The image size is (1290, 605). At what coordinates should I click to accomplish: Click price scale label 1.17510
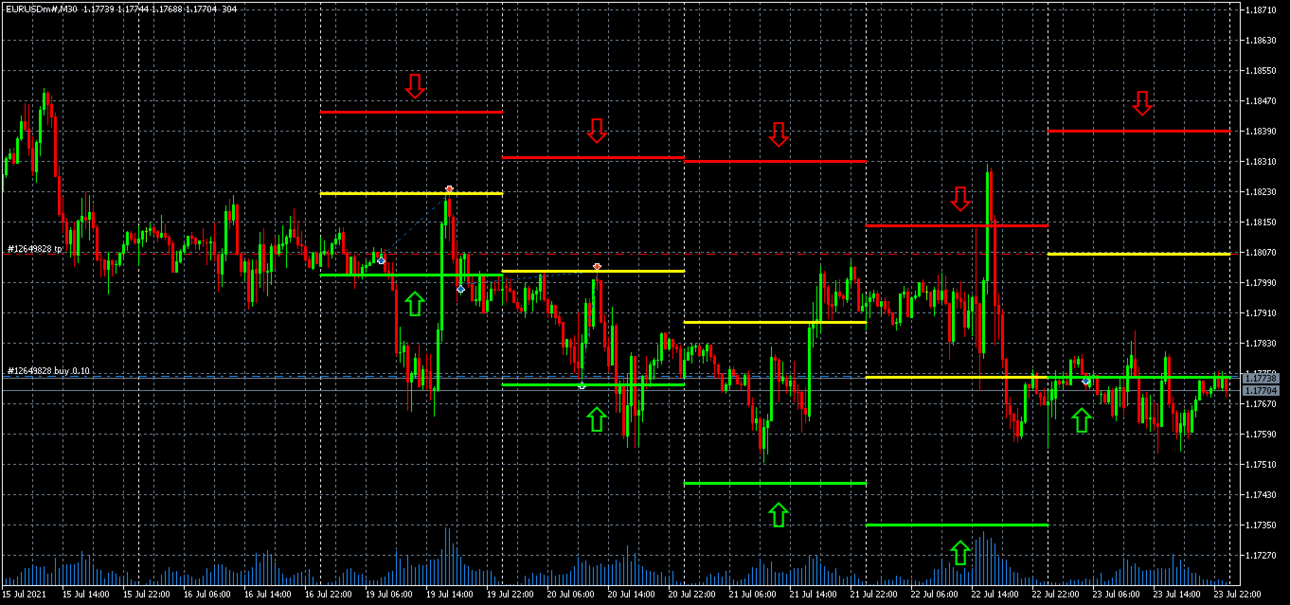(1261, 465)
